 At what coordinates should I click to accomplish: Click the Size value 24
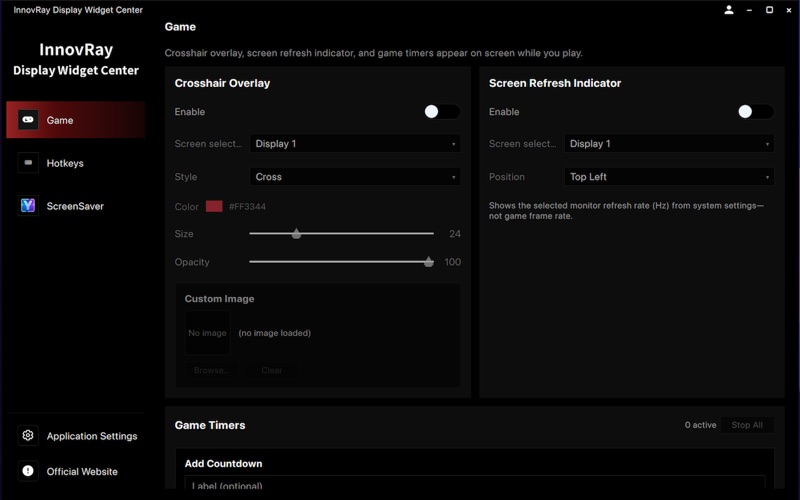pyautogui.click(x=455, y=234)
